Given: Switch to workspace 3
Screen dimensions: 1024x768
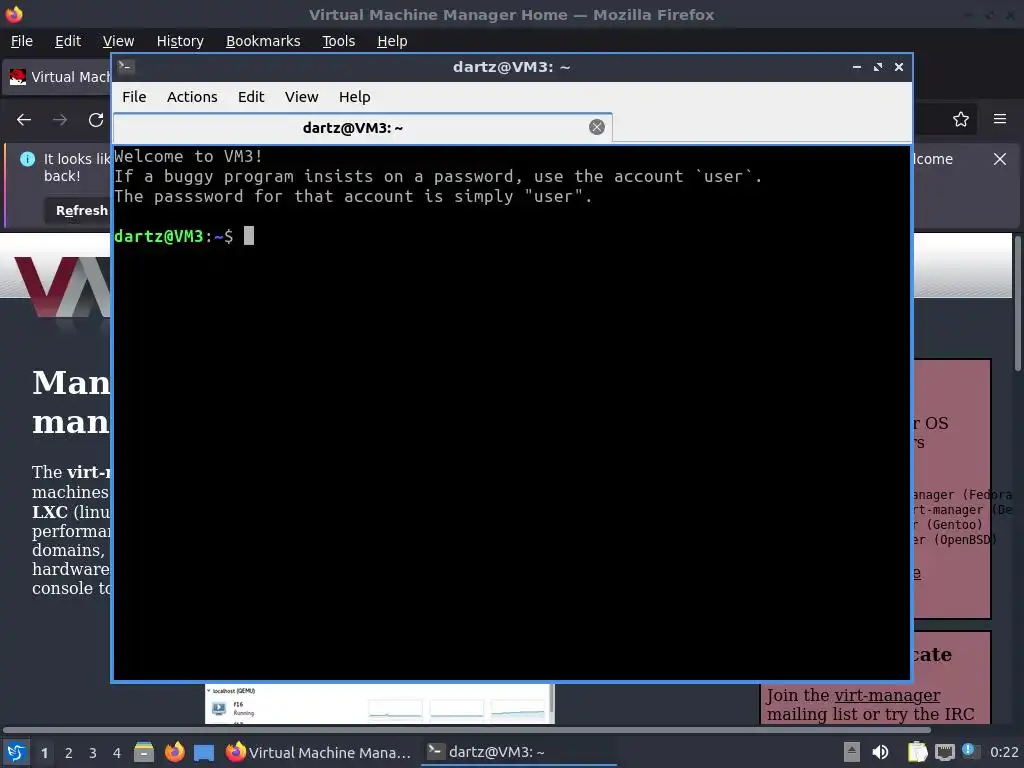Looking at the screenshot, I should [x=93, y=753].
